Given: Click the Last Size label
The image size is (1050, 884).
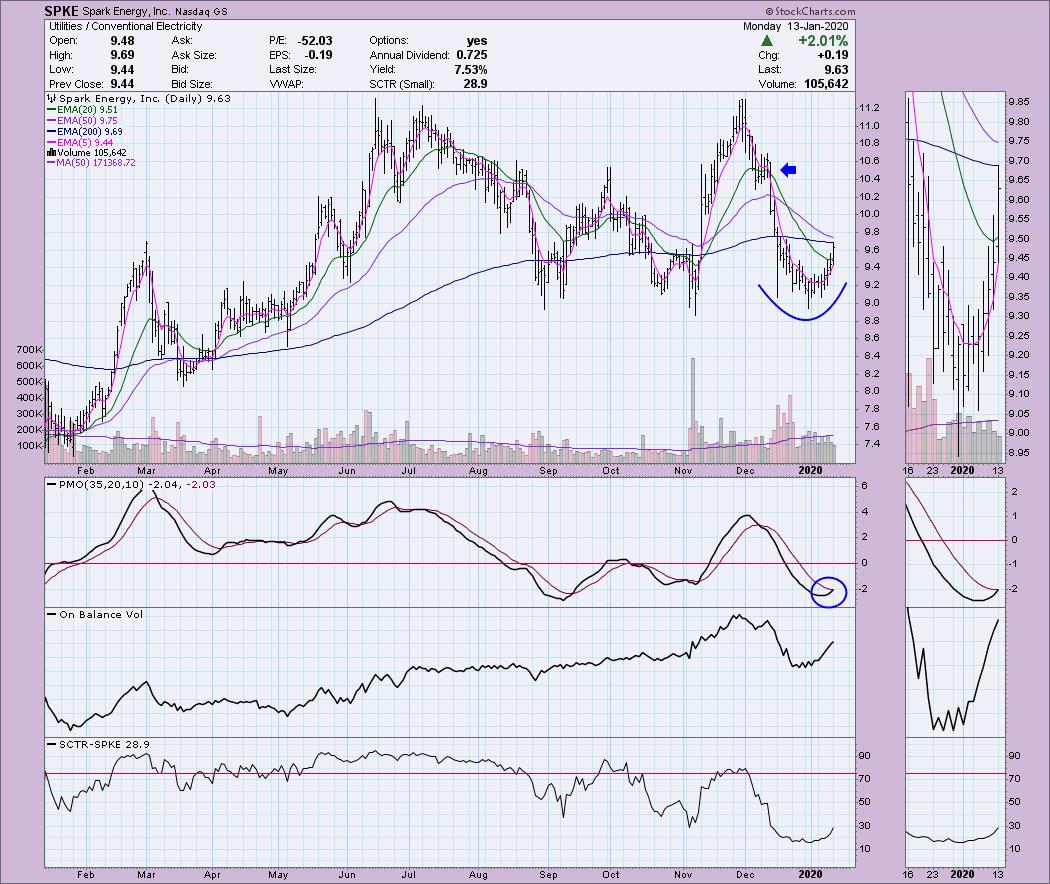Looking at the screenshot, I should coord(292,70).
